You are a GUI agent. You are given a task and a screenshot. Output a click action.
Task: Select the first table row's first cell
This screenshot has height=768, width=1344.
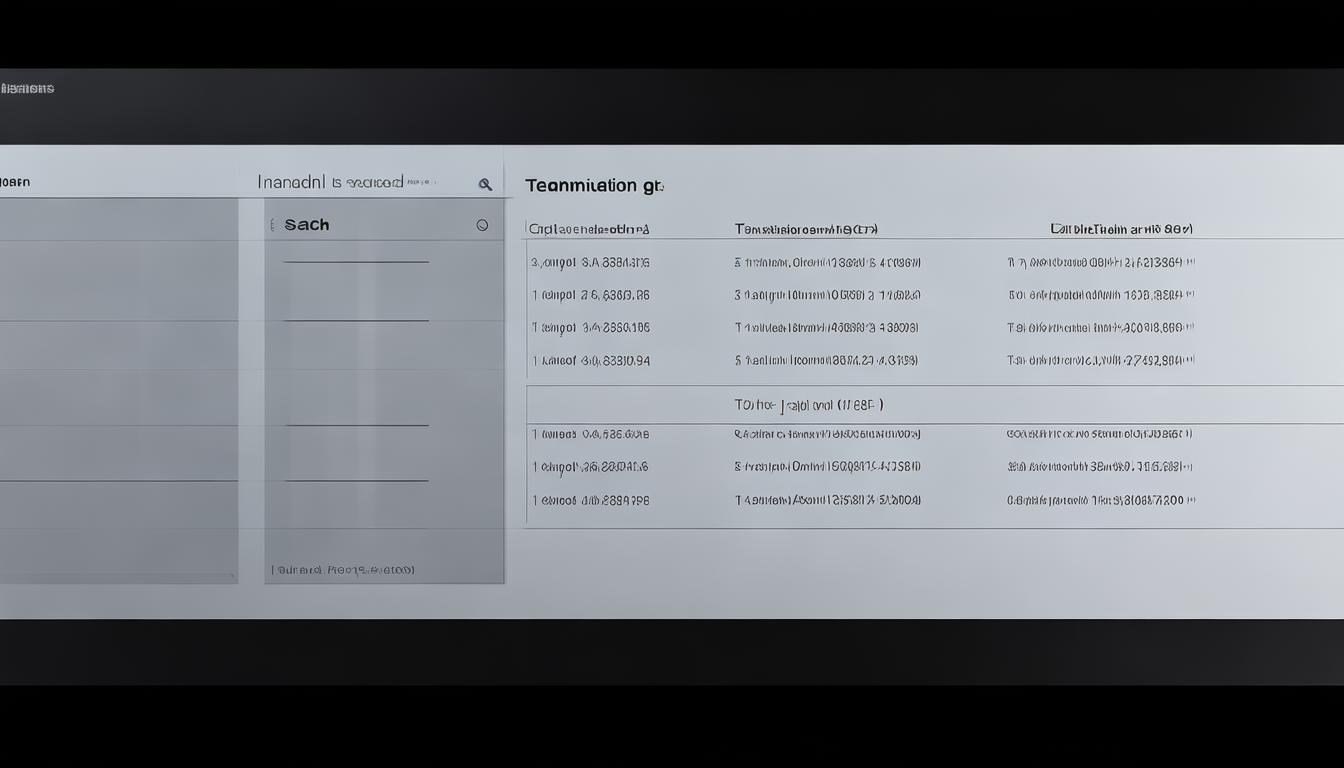tap(590, 263)
